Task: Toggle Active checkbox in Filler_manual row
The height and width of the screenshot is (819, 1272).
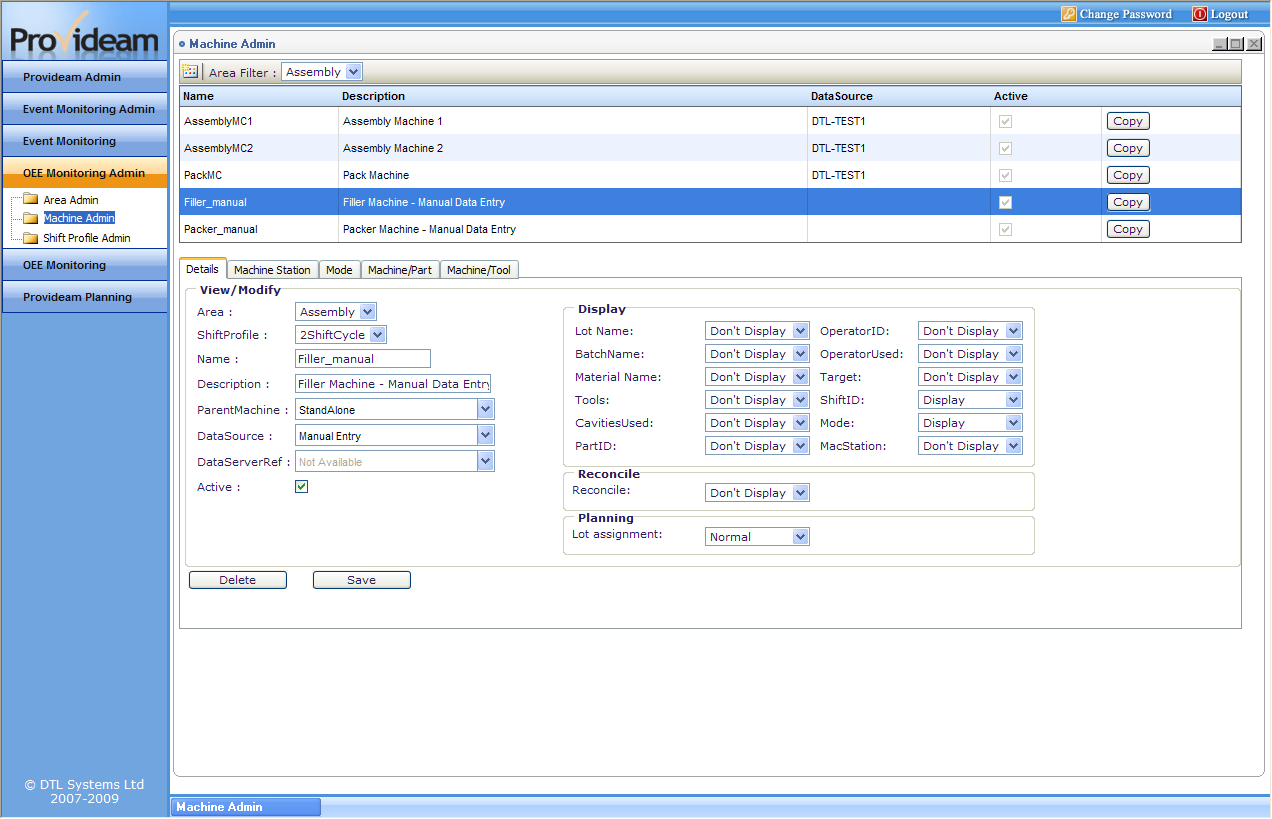Action: pos(1005,202)
